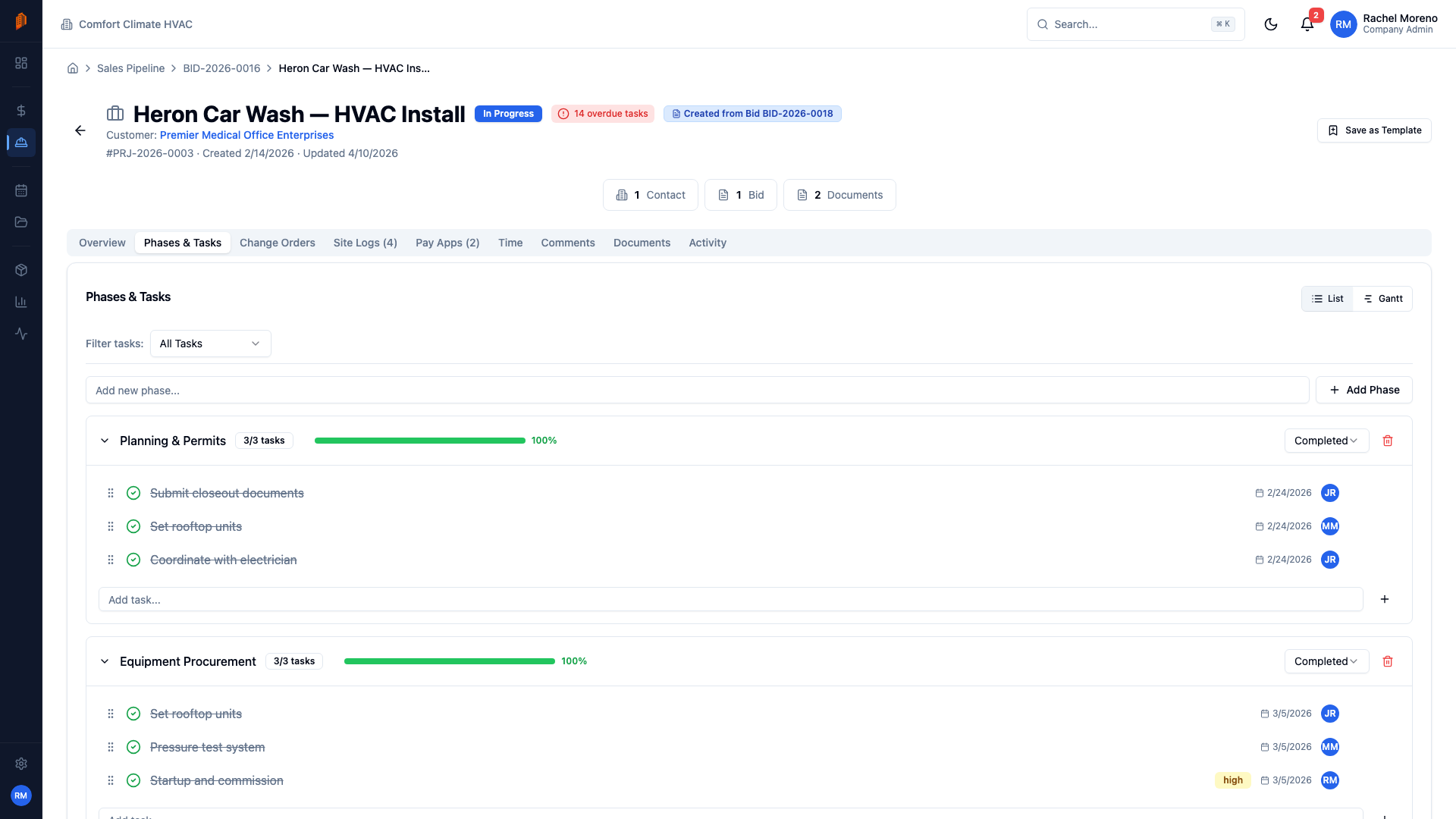Grab drag handle for Submit closeout documents
Image resolution: width=1456 pixels, height=819 pixels.
(x=111, y=493)
